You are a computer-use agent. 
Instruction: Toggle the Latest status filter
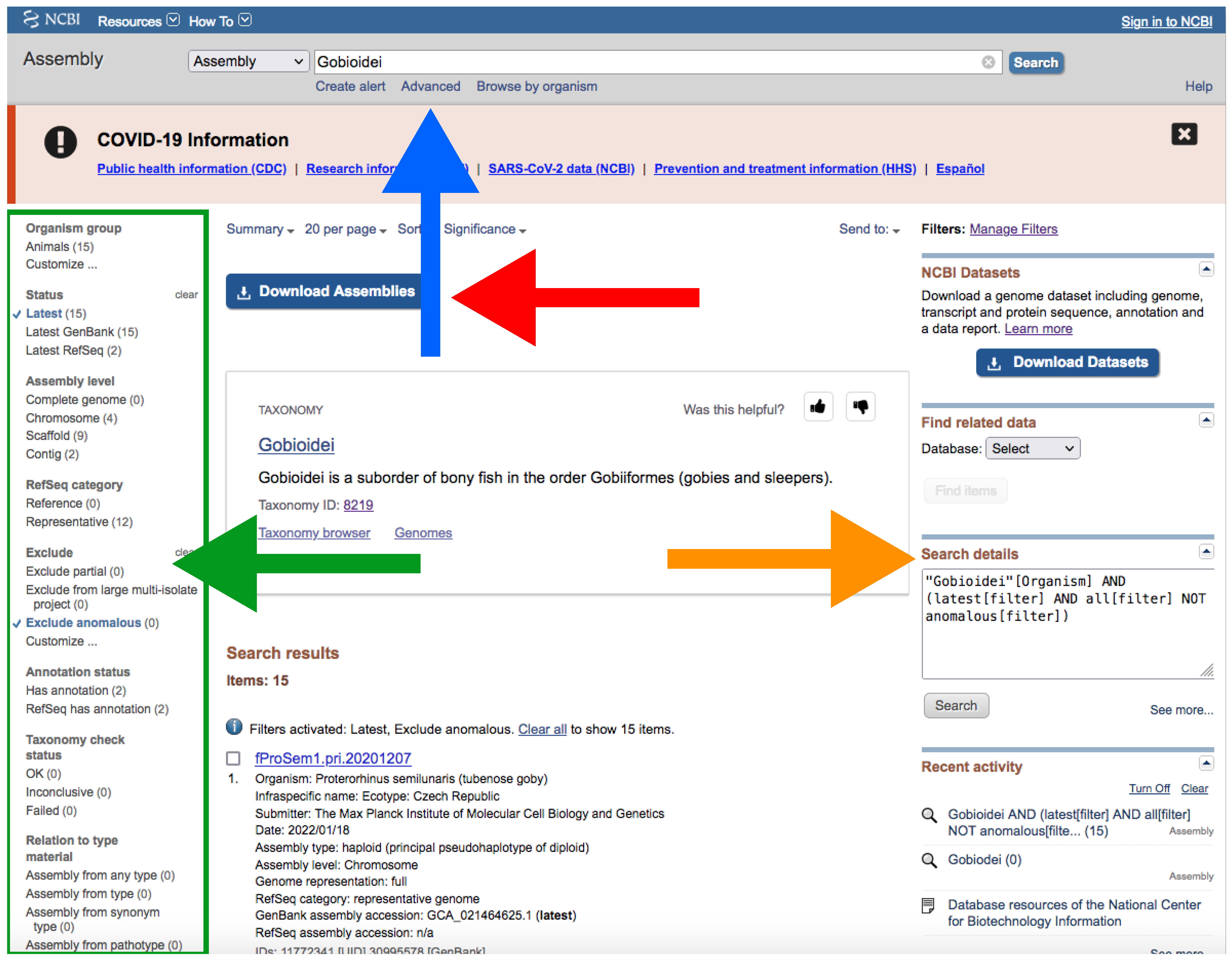click(43, 313)
